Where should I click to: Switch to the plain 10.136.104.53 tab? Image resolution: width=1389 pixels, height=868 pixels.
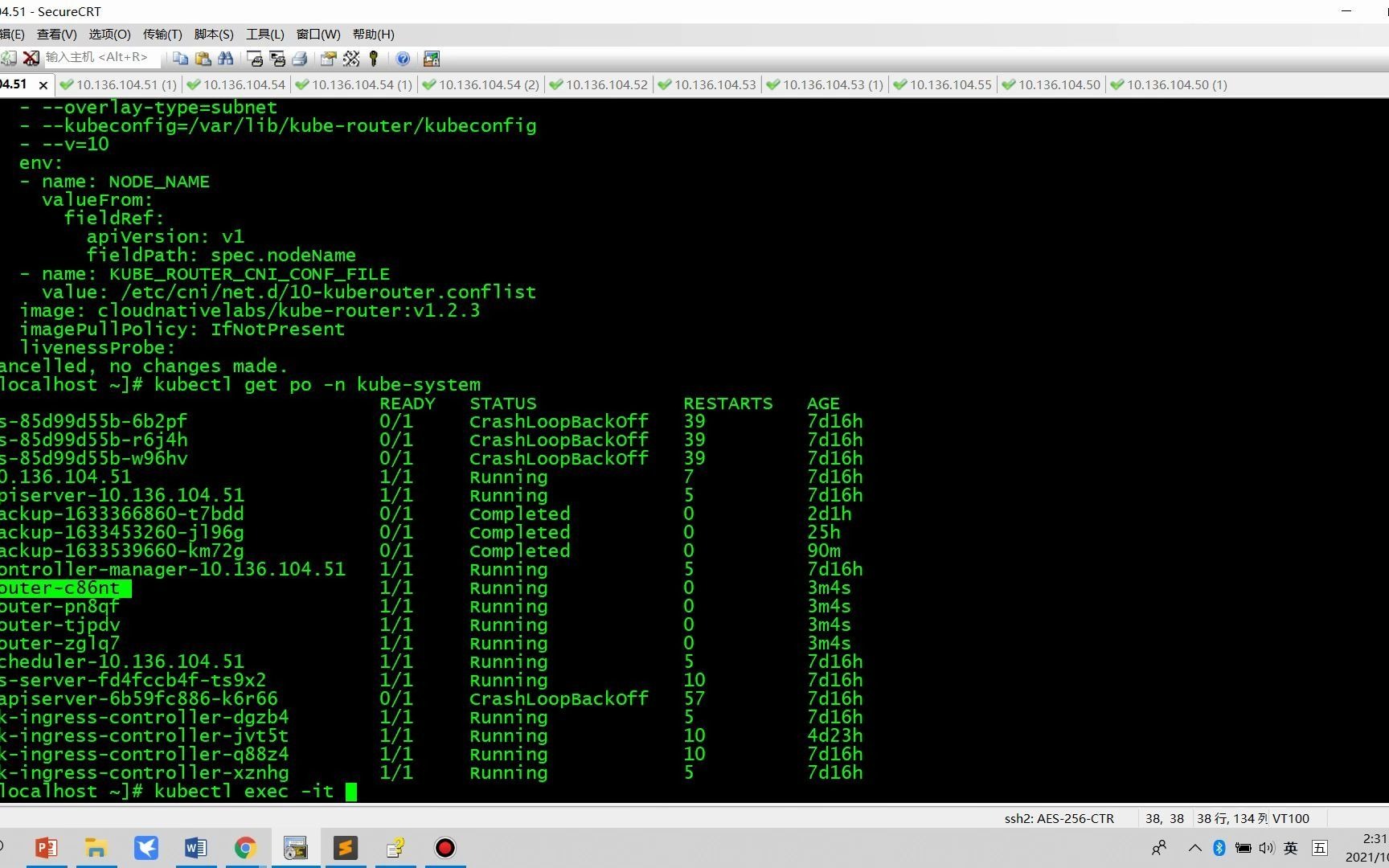click(707, 84)
